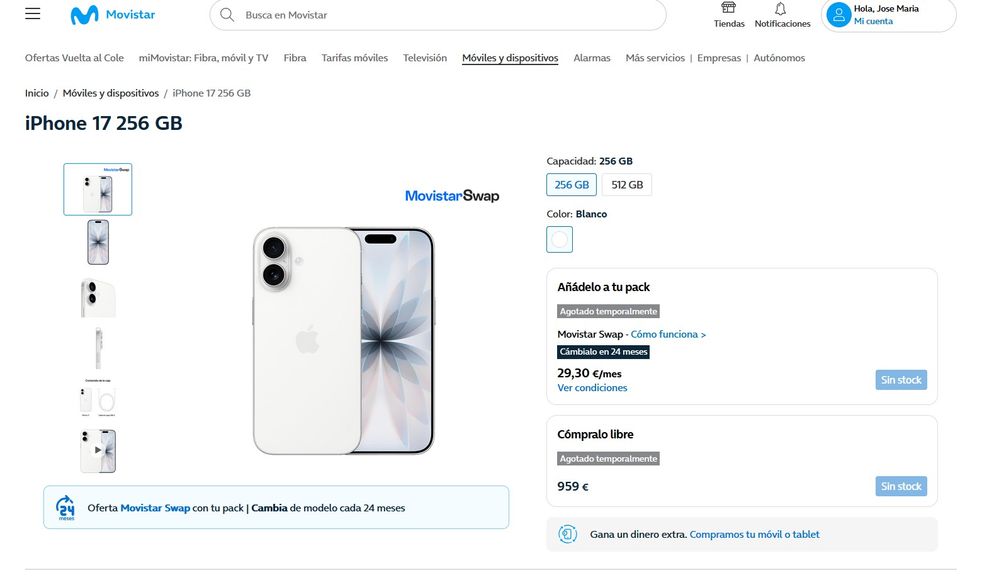
Task: Select the 512 GB capacity option
Action: click(x=627, y=185)
